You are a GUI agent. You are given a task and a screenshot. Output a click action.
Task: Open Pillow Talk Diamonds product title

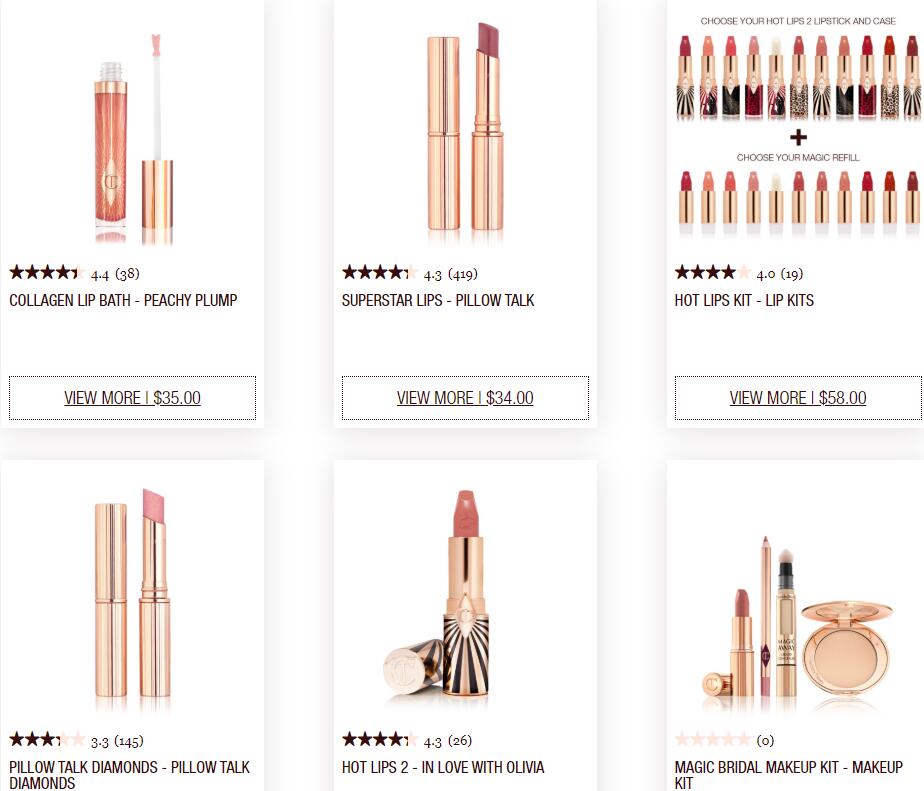click(x=130, y=775)
